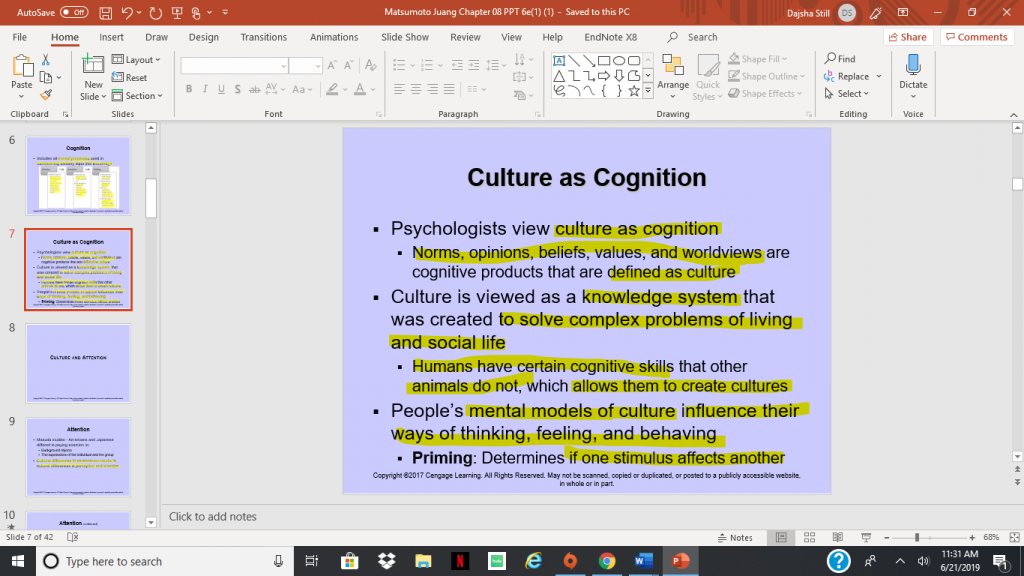1024x576 pixels.
Task: Click the Share button
Action: (906, 37)
